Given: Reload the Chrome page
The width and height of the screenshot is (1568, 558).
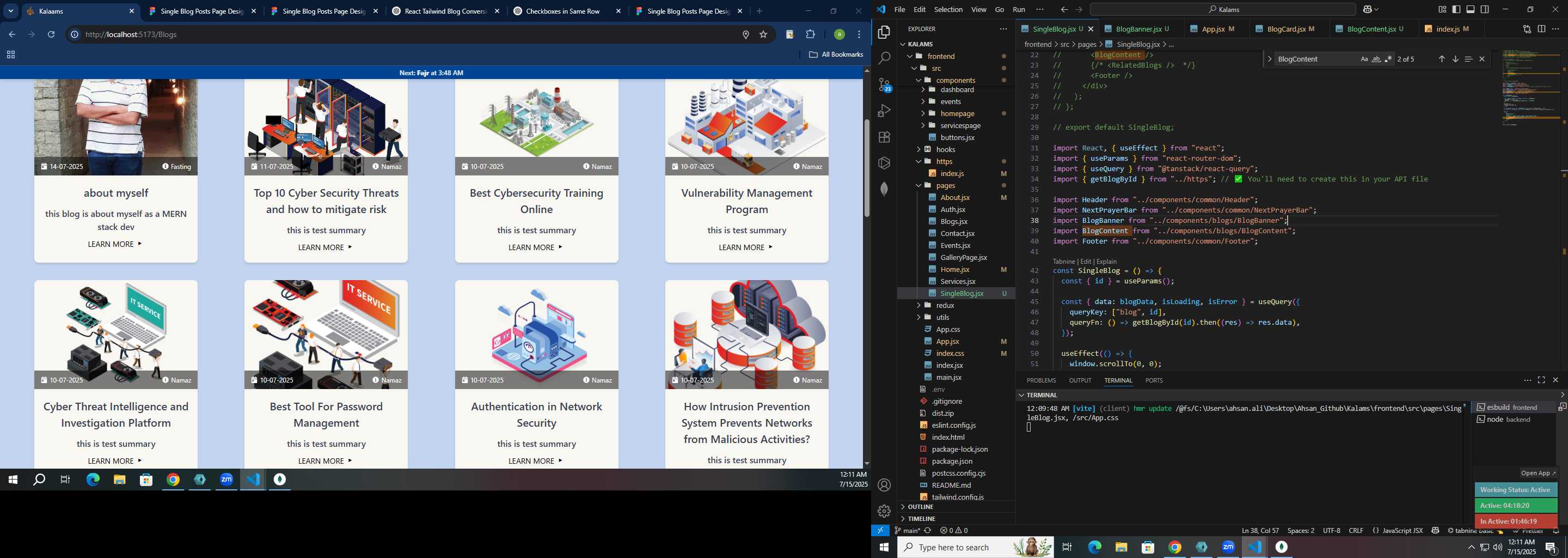Looking at the screenshot, I should point(52,35).
